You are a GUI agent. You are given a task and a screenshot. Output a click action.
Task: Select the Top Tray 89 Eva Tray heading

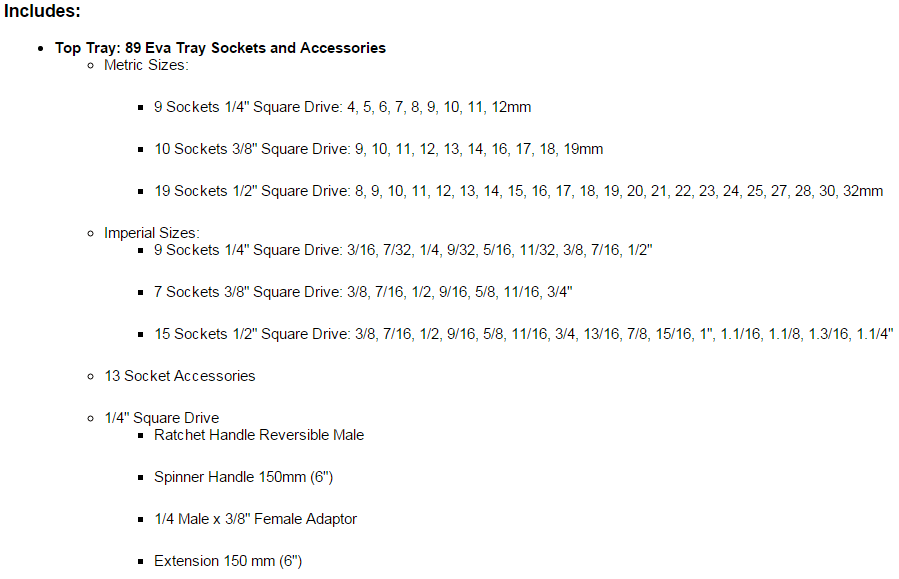coord(220,48)
